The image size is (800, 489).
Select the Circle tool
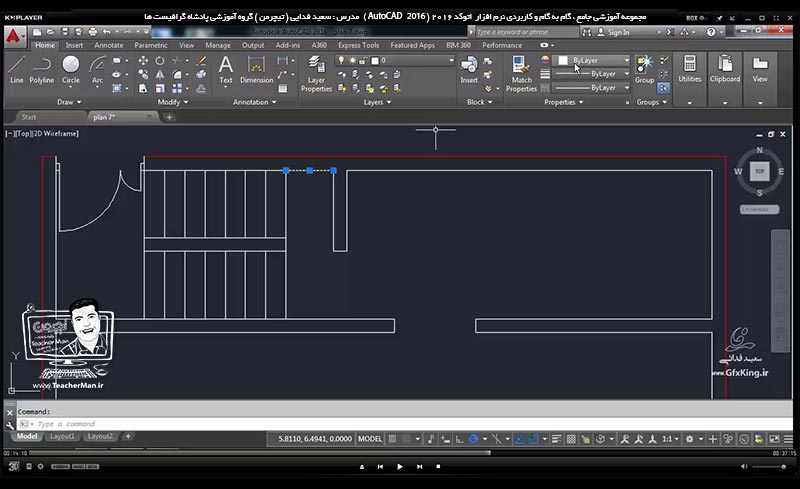click(70, 70)
